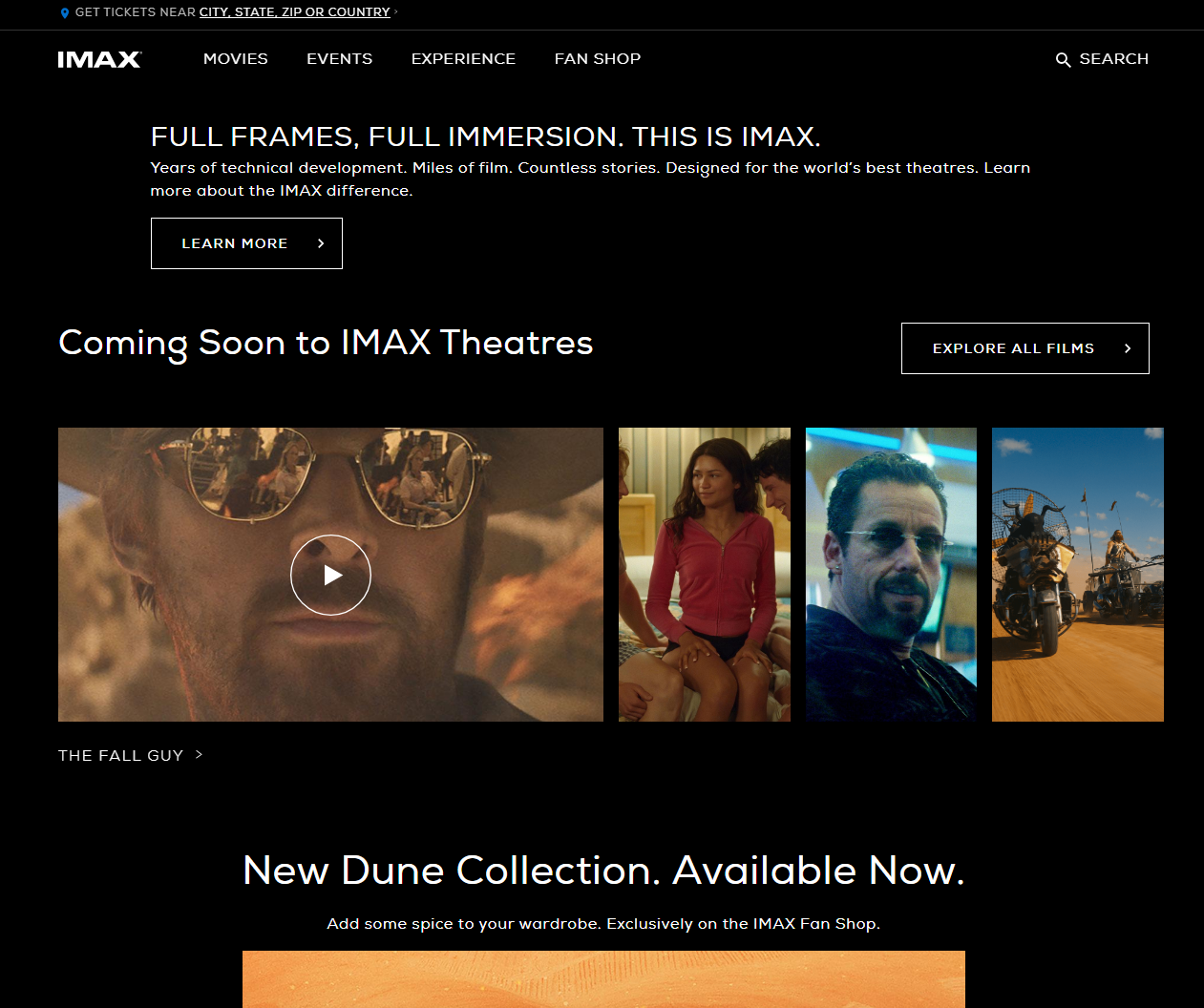
Task: Click the blue location pin icon
Action: click(65, 12)
